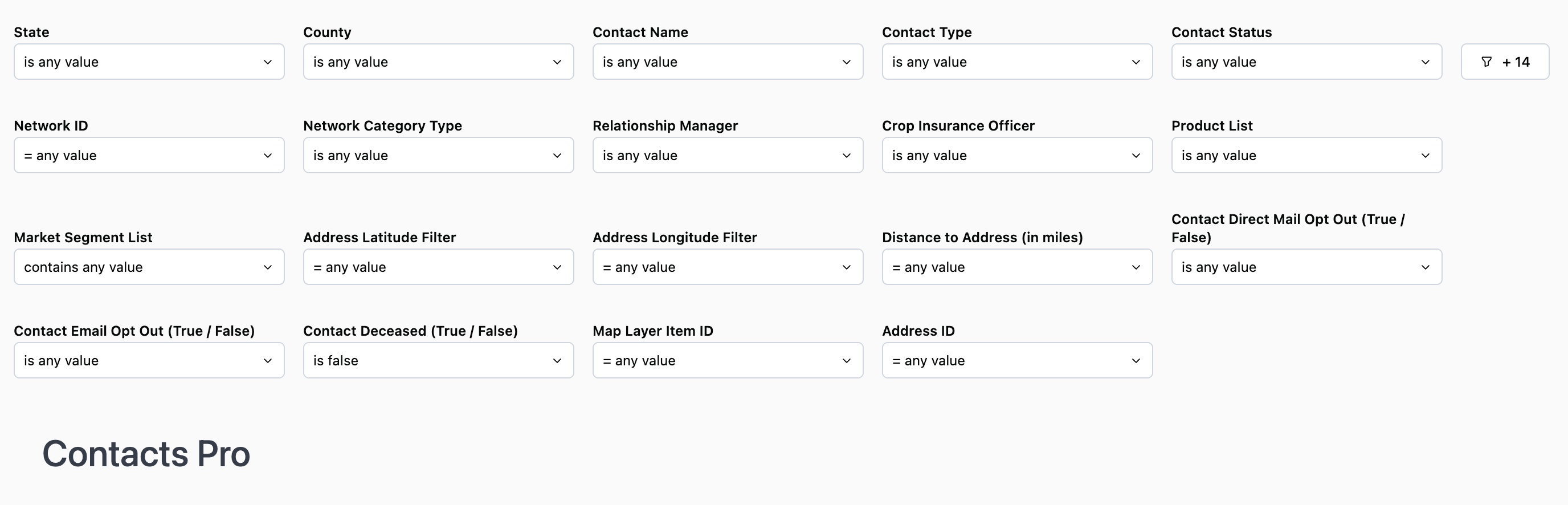The image size is (1568, 505).
Task: Click the 'Contact Status' label
Action: [1221, 32]
